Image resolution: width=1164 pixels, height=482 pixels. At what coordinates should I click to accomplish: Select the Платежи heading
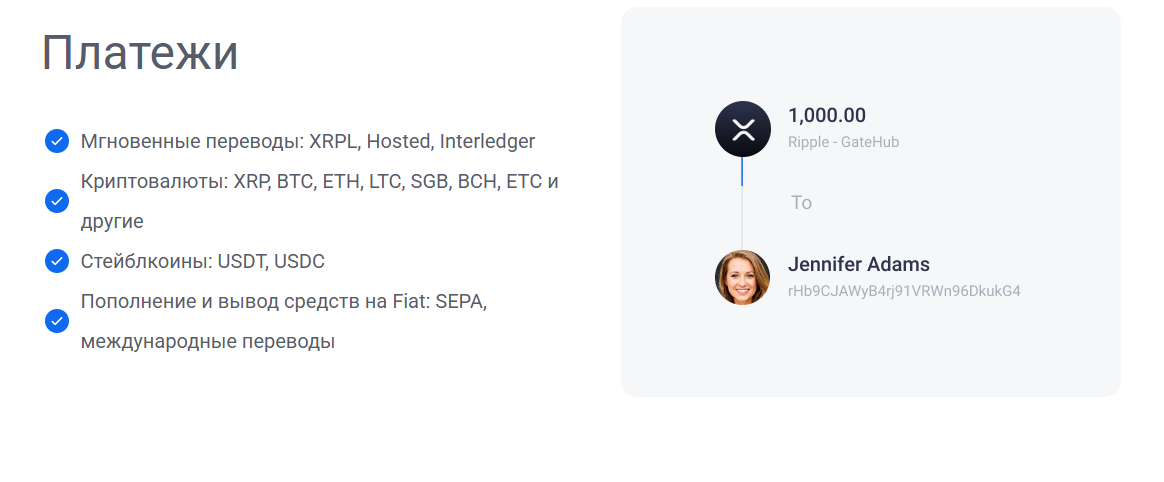[140, 53]
